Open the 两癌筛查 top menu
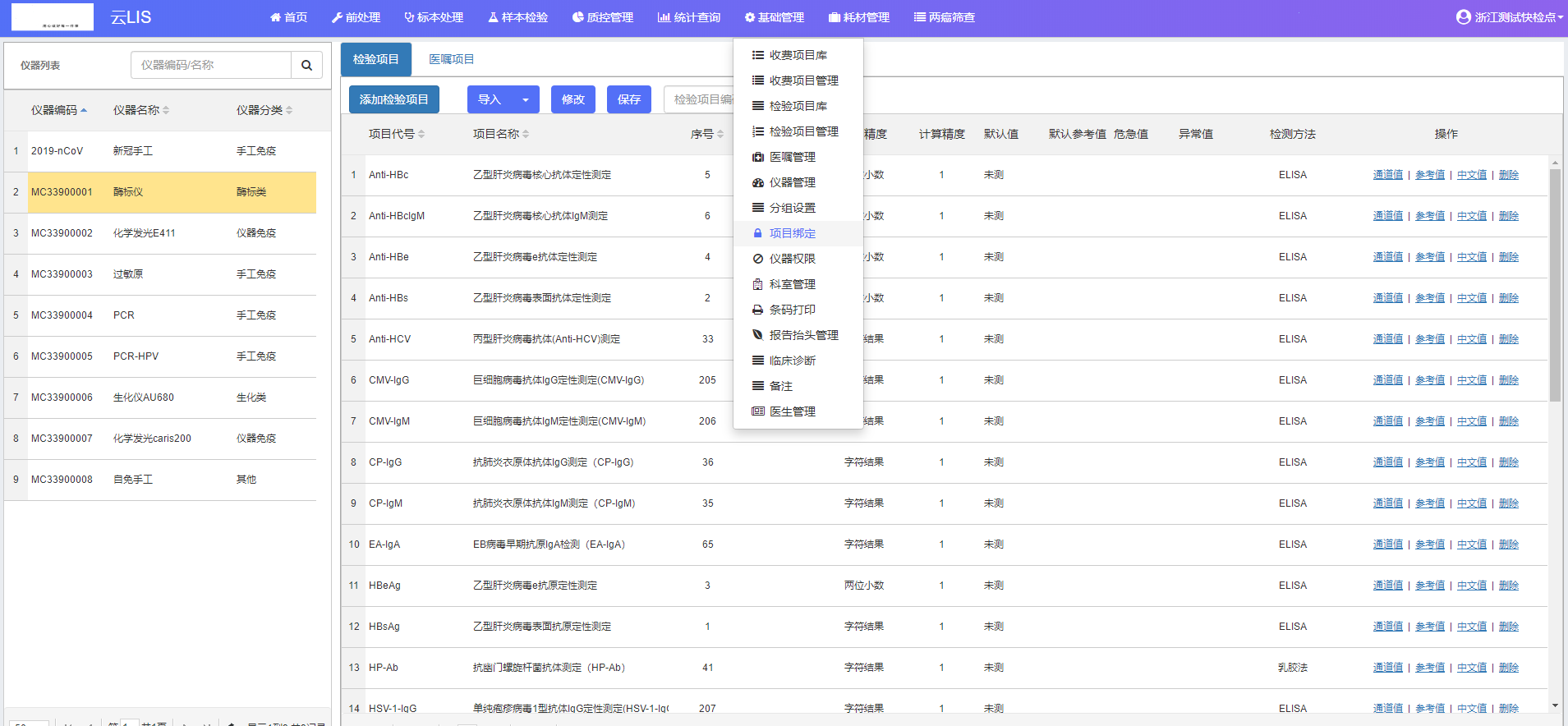Screen dimensions: 1568x726 944,17
